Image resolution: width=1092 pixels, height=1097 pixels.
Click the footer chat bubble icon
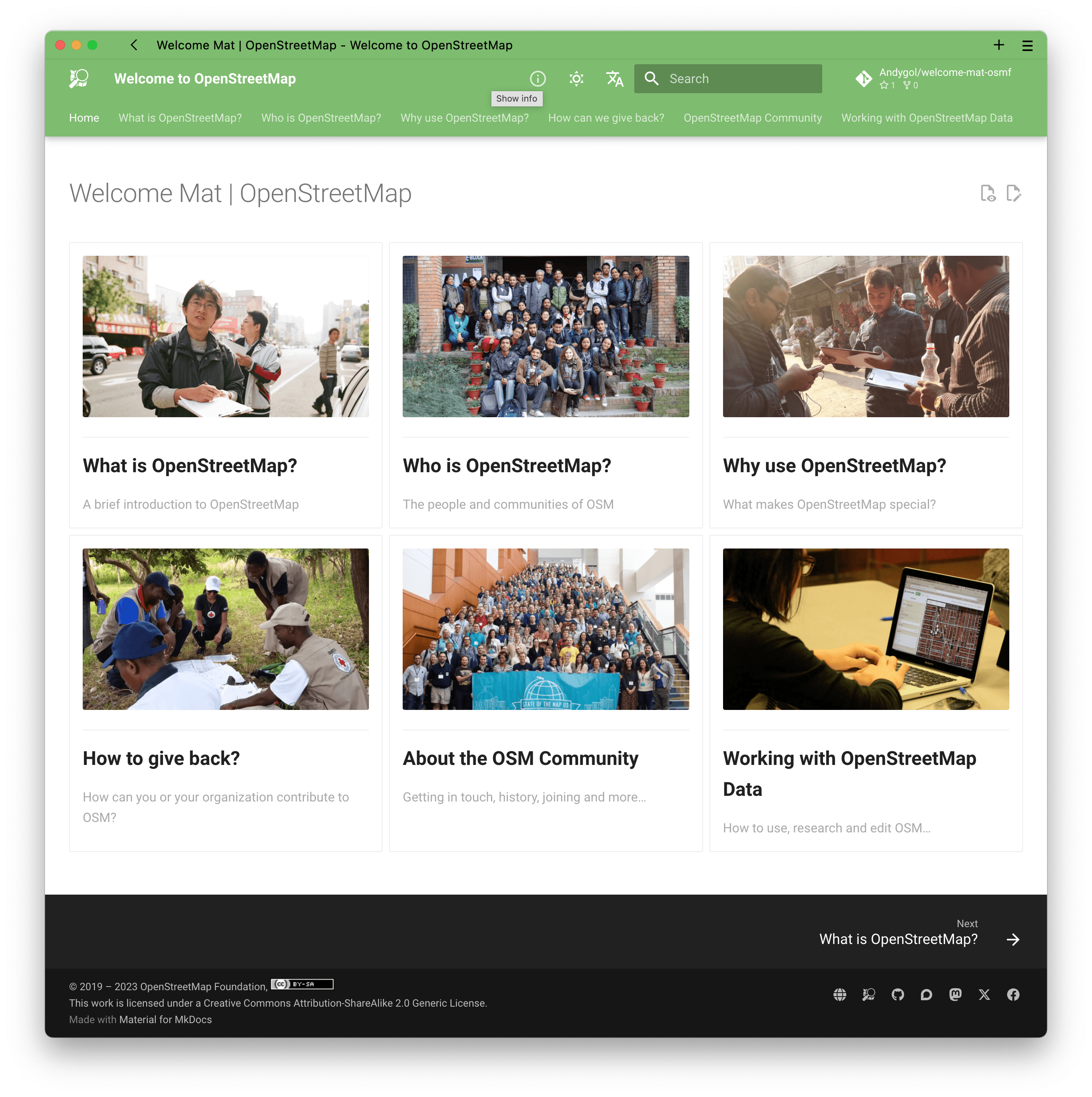pyautogui.click(x=926, y=994)
